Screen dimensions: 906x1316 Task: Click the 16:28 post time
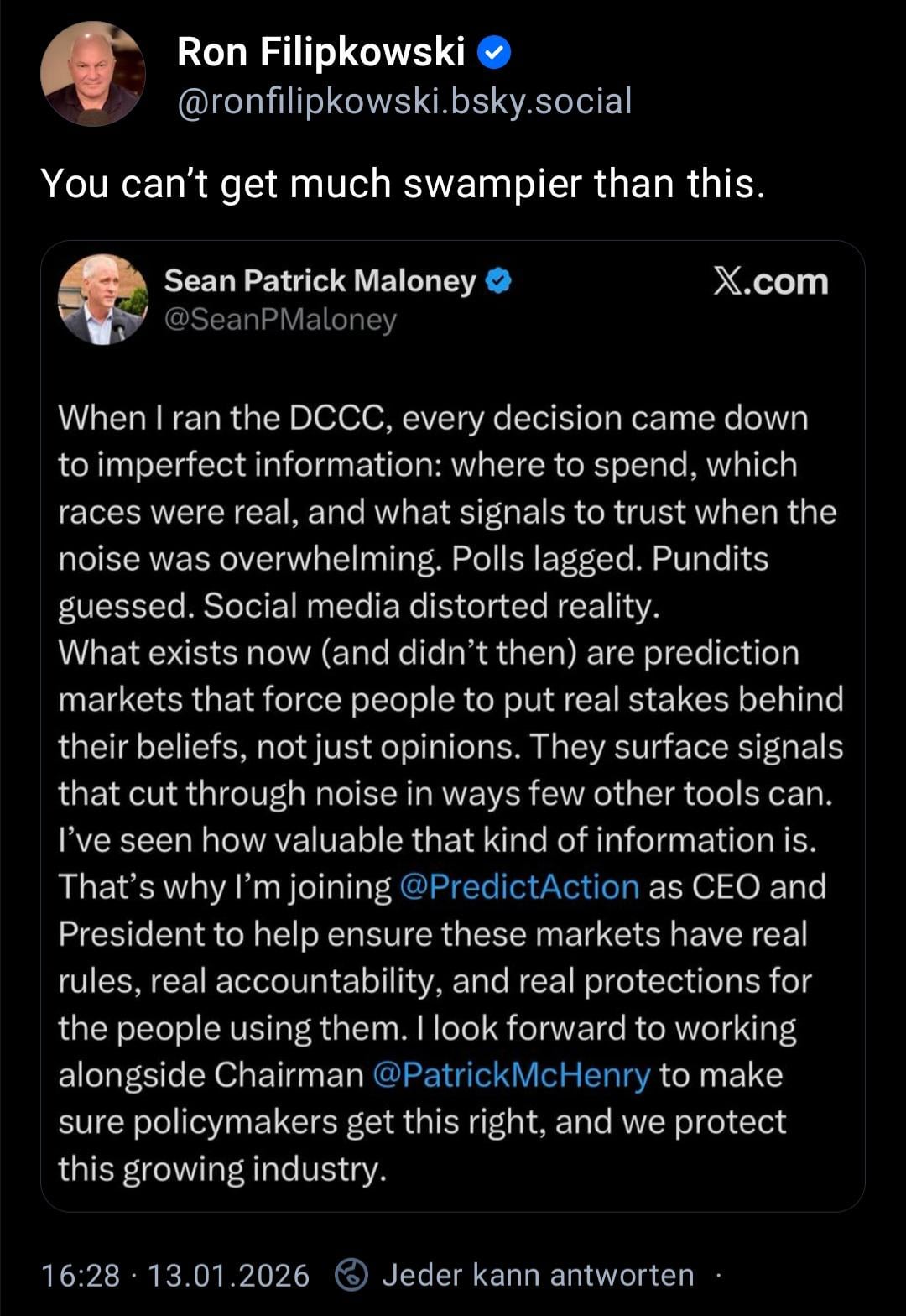[81, 1276]
